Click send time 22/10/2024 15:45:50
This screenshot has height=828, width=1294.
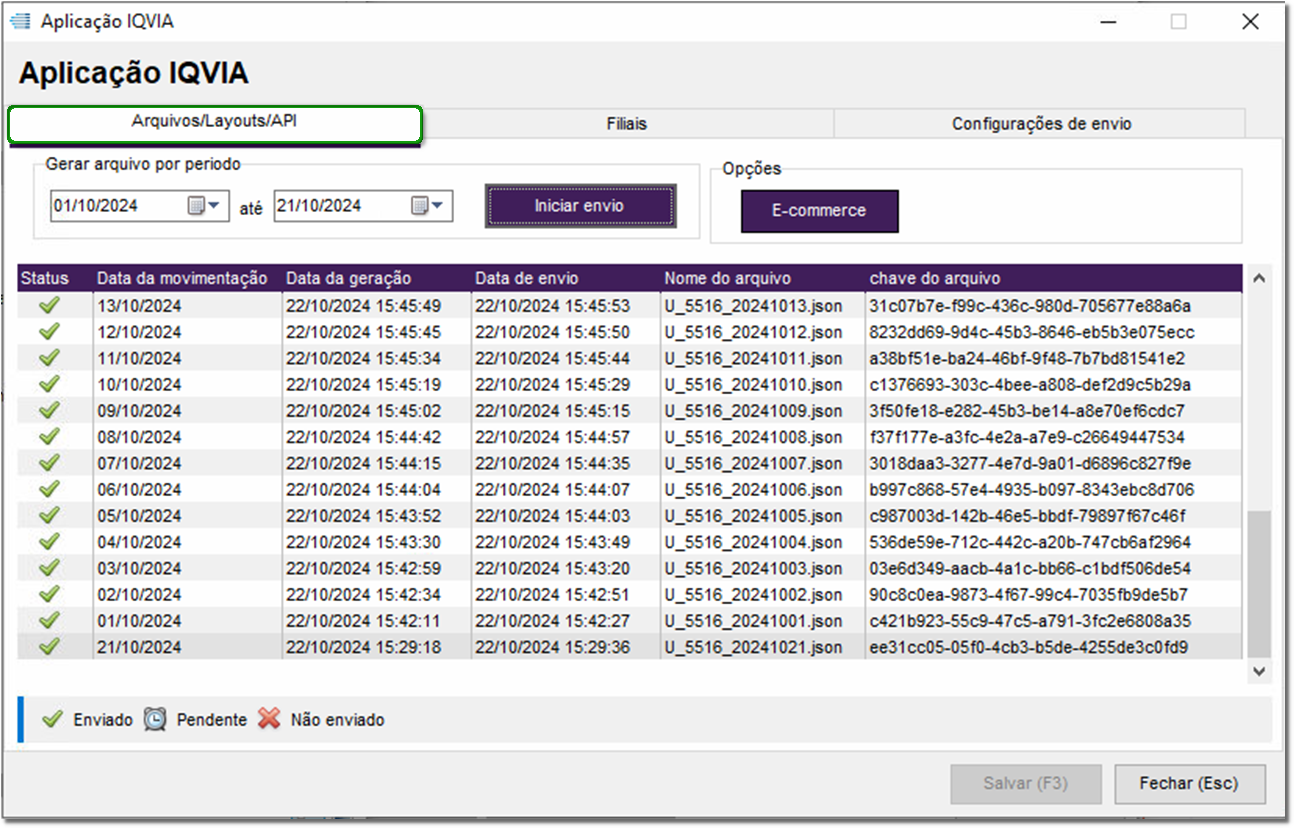[x=552, y=331]
